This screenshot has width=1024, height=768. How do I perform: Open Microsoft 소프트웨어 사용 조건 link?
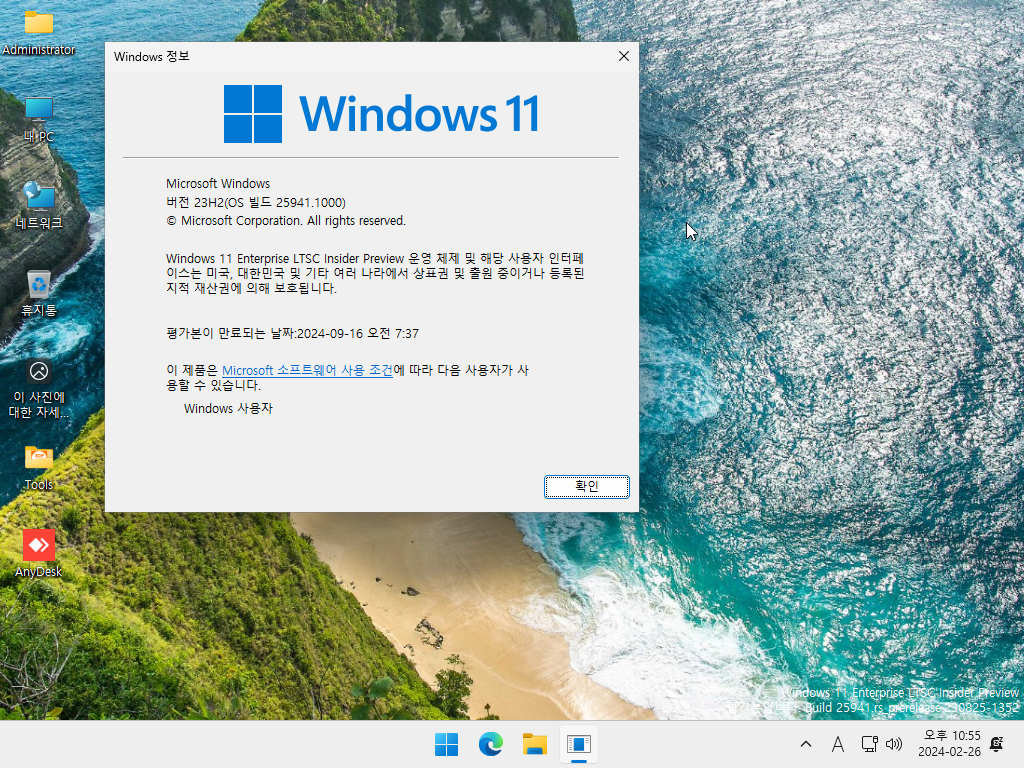click(x=307, y=370)
